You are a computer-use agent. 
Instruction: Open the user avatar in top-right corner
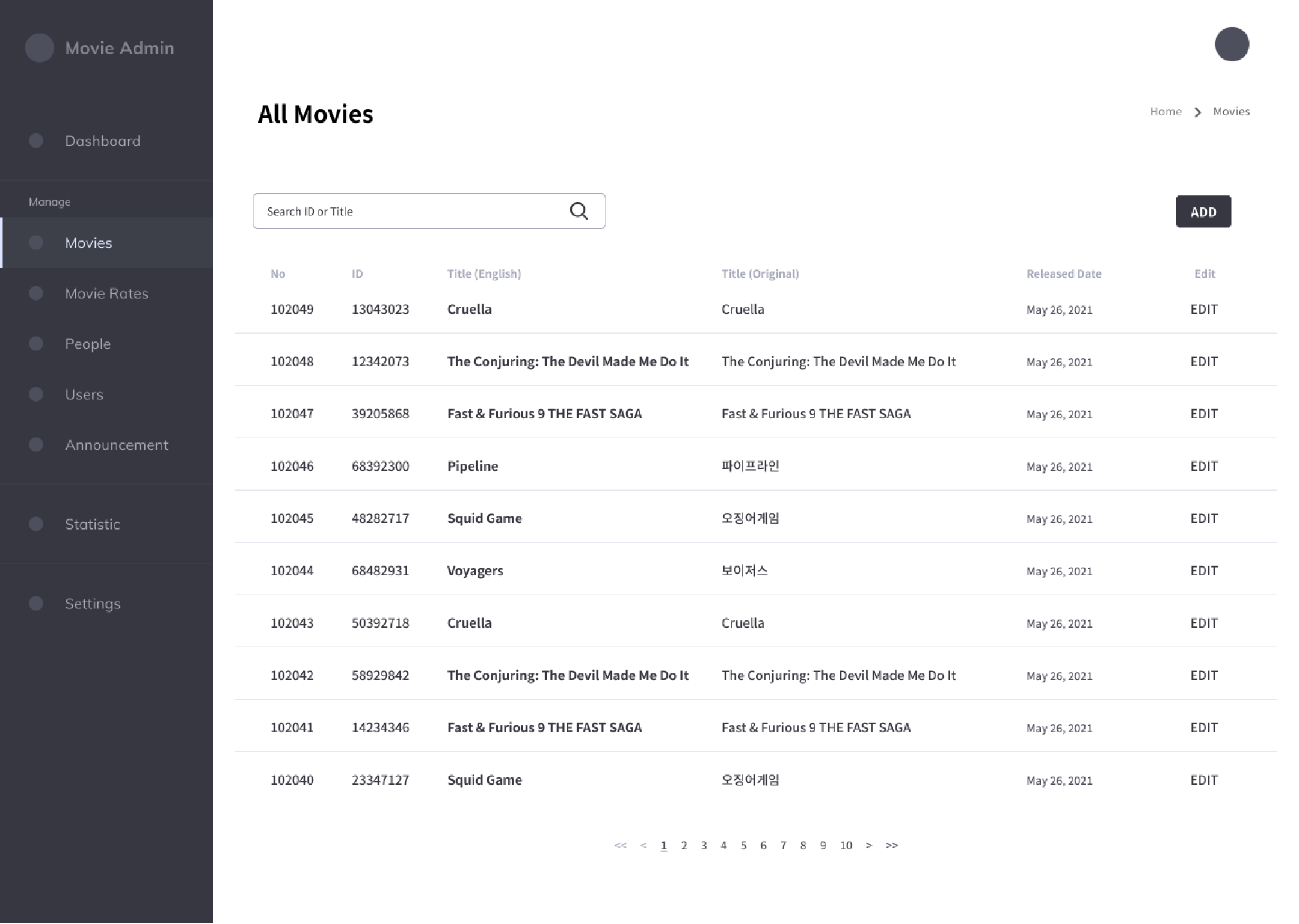pos(1232,44)
